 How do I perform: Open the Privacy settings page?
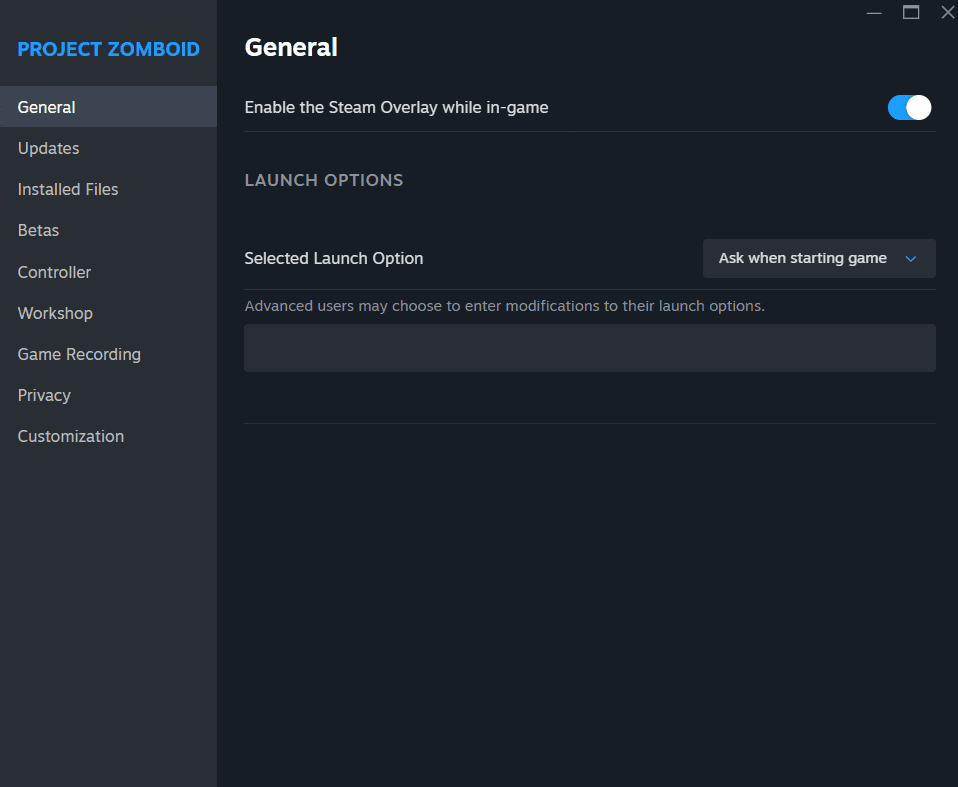tap(44, 395)
